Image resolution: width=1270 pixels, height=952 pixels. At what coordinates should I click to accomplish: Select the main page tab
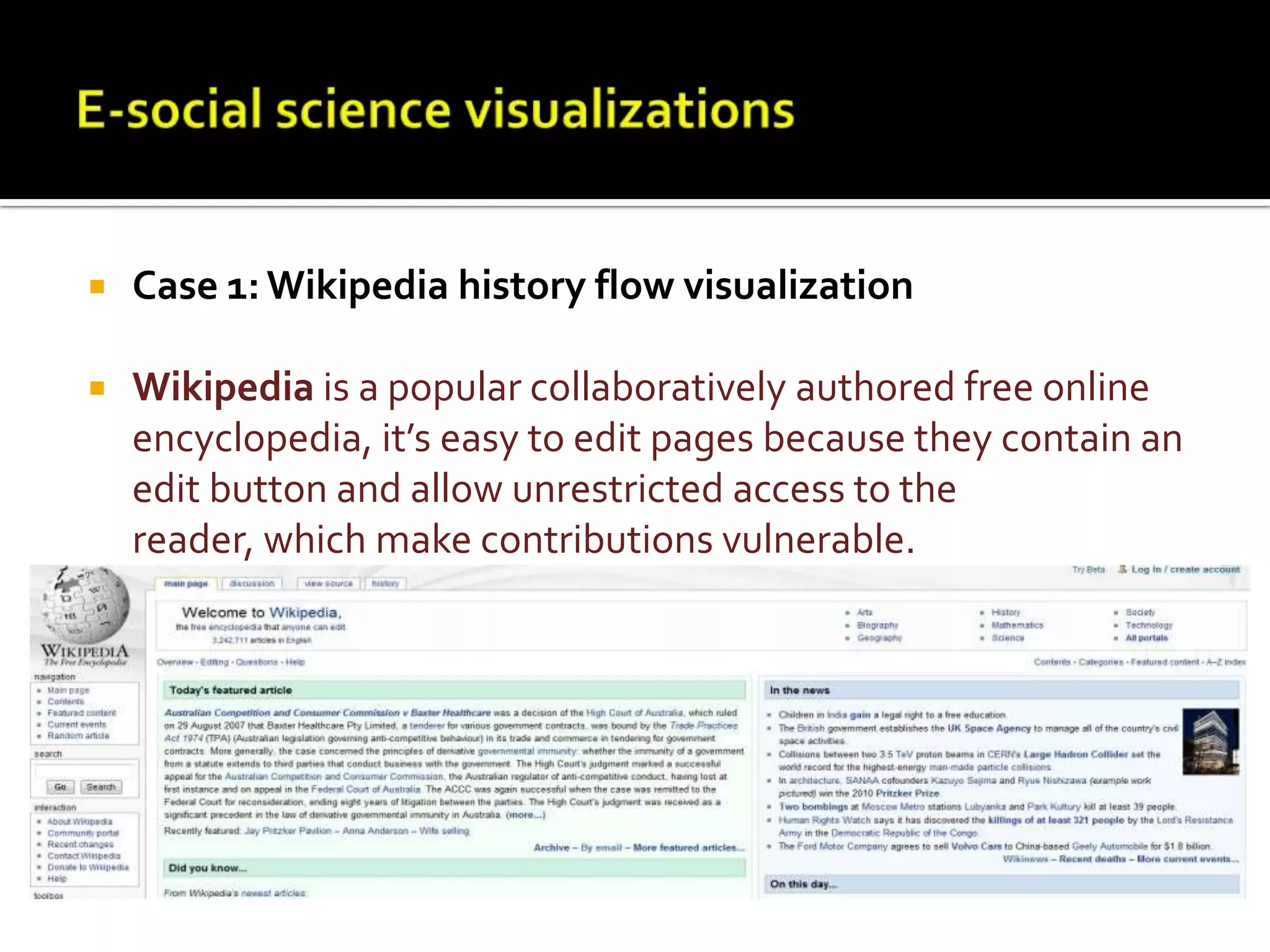[x=185, y=583]
